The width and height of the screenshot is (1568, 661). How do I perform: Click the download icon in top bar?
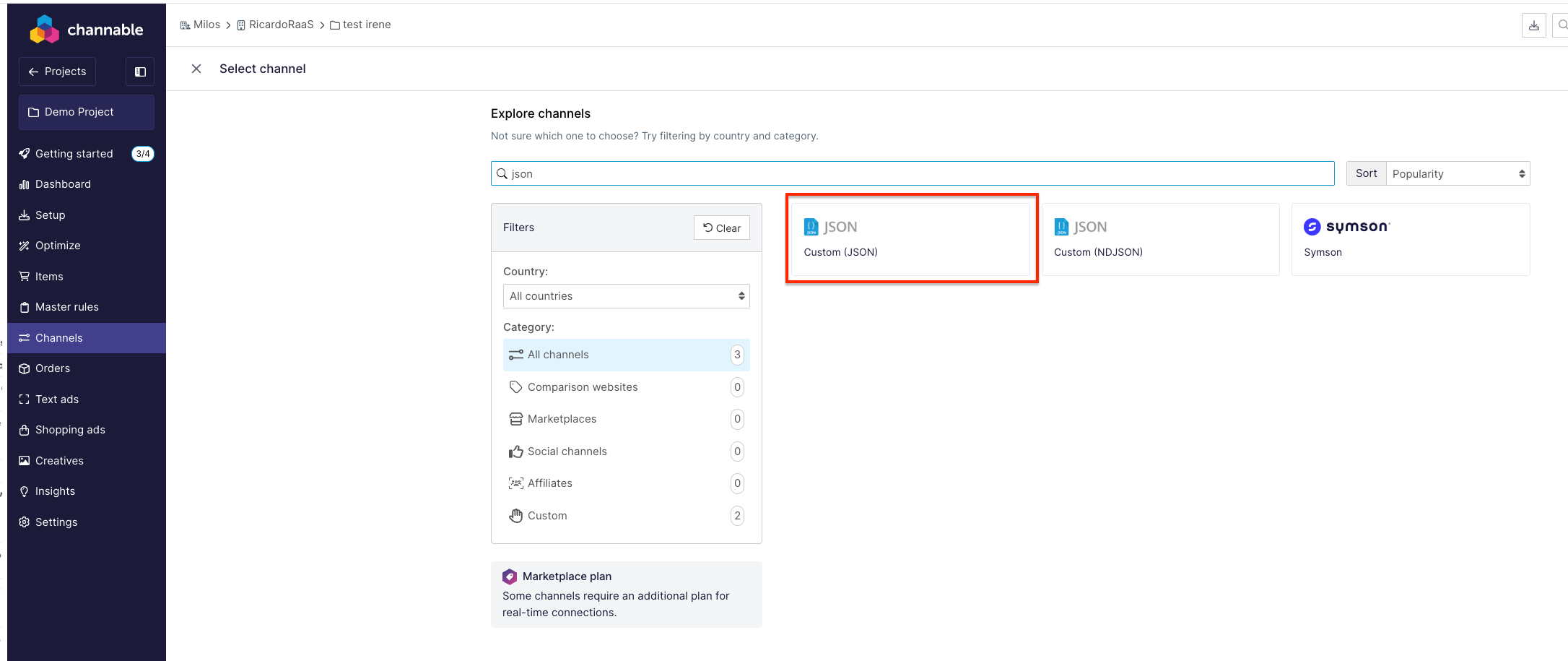1533,25
